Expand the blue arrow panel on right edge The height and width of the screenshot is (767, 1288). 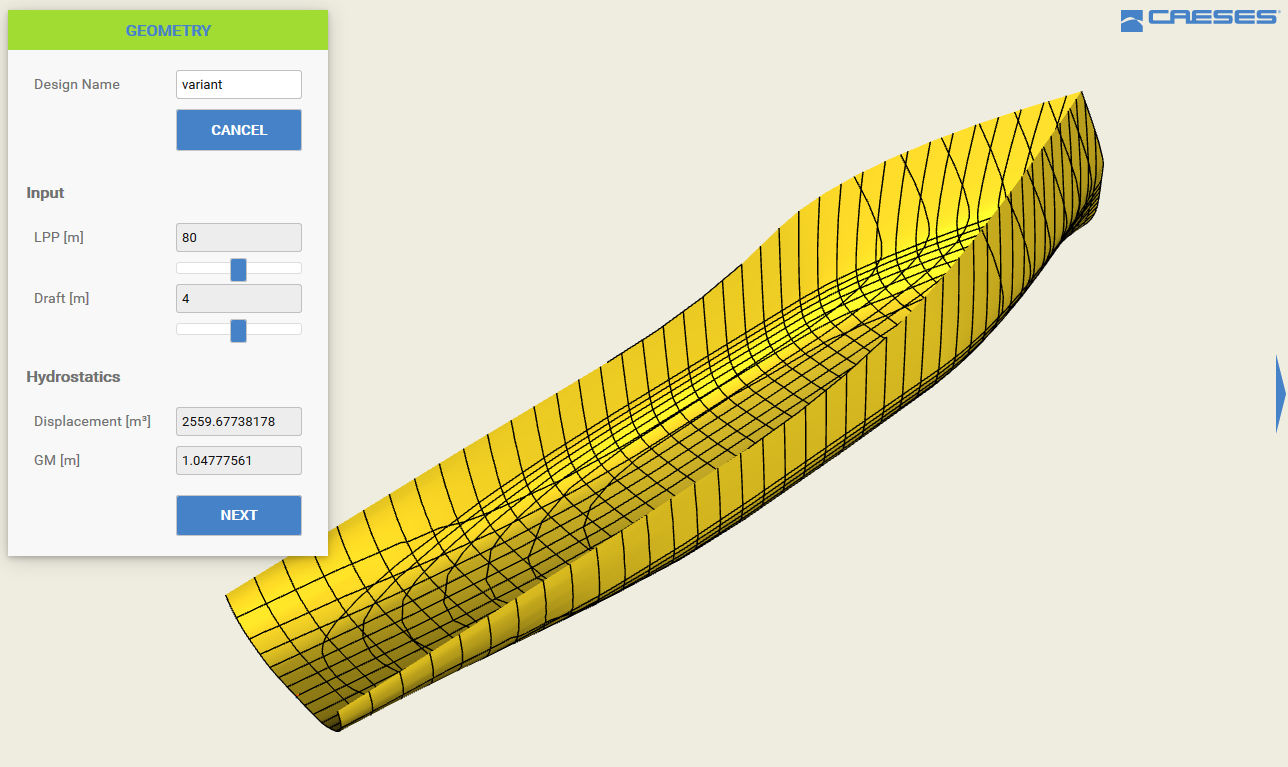click(1281, 394)
